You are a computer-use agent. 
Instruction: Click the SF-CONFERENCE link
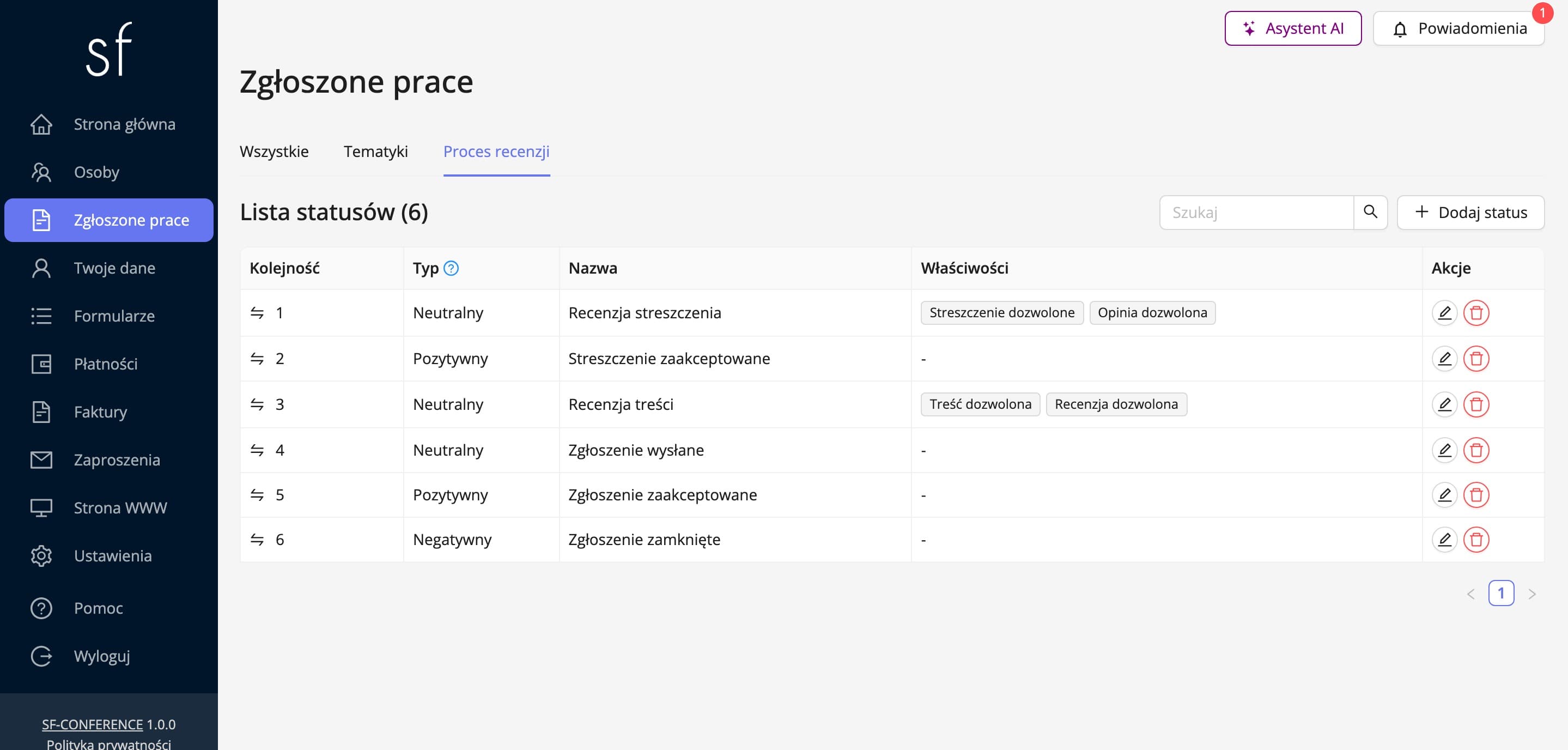[92, 724]
